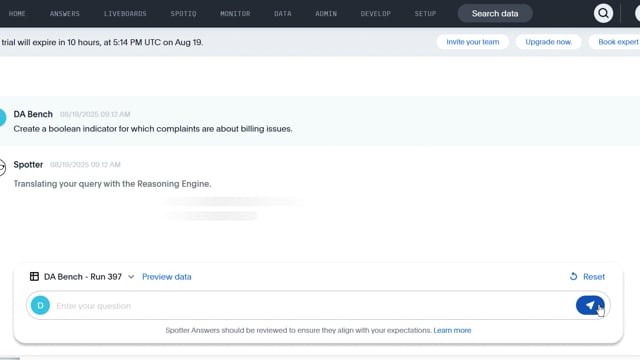This screenshot has width=640, height=360.
Task: Click the table icon beside DA Bench - Run 397
Action: point(34,277)
